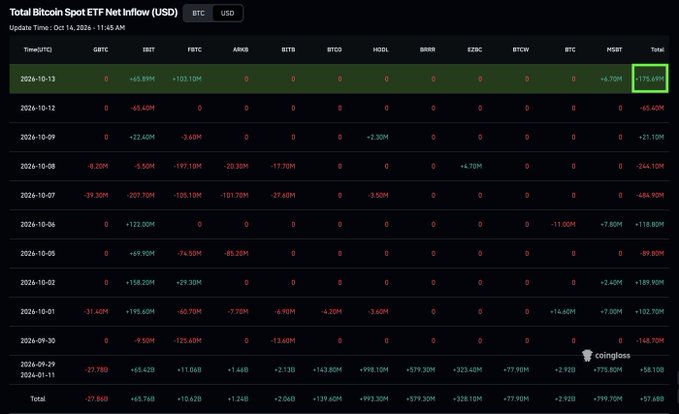Click the +58.10B historical total value
This screenshot has width=679, height=414.
point(652,369)
